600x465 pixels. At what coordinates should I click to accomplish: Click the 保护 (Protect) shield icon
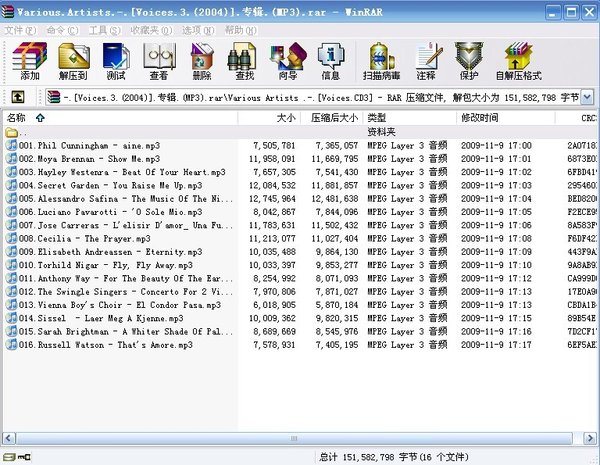click(469, 61)
